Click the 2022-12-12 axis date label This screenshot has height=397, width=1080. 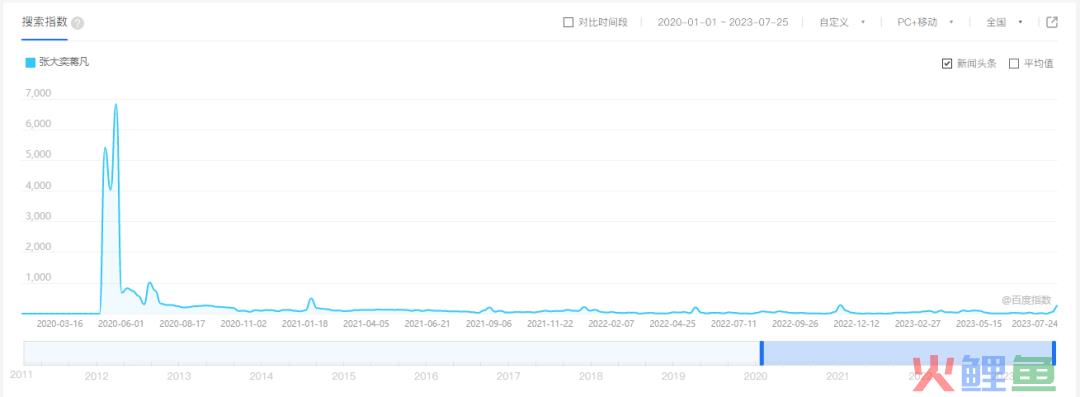point(857,323)
